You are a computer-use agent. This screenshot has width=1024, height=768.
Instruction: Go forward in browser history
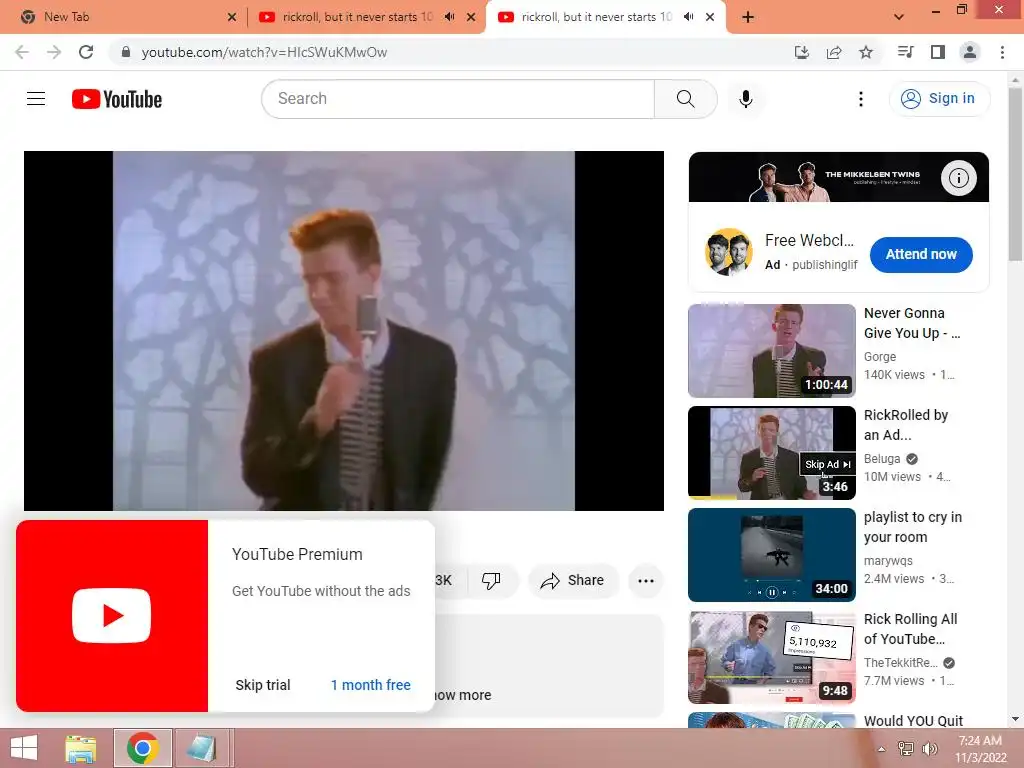54,52
